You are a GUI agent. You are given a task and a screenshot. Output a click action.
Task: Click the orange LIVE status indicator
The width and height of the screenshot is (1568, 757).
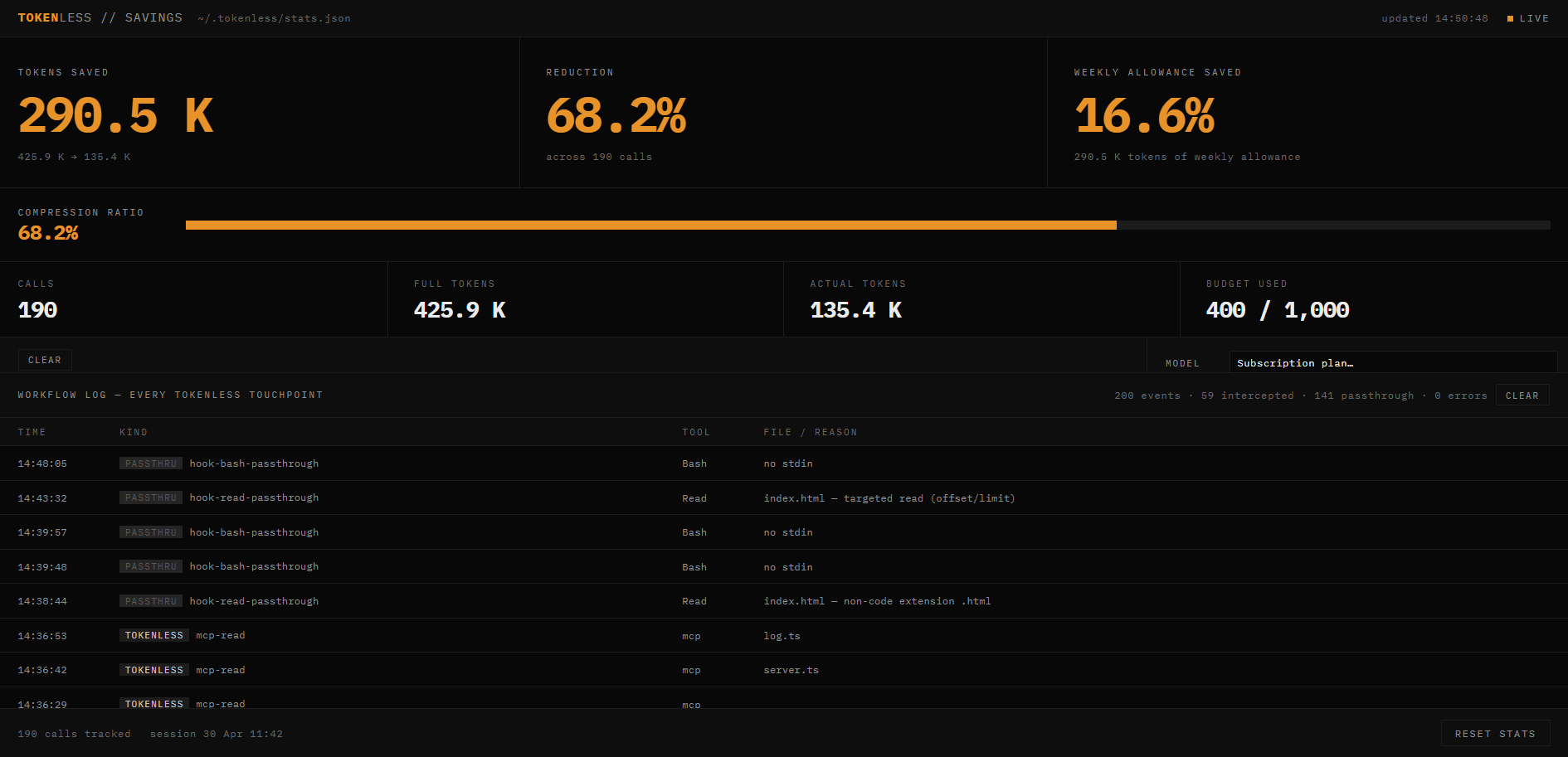click(1527, 18)
